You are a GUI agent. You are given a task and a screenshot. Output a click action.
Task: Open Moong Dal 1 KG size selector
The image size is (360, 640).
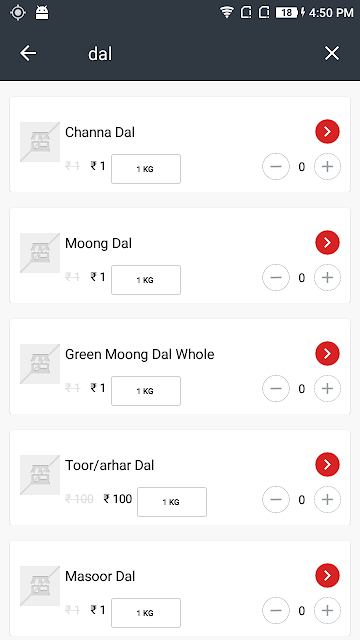click(146, 280)
